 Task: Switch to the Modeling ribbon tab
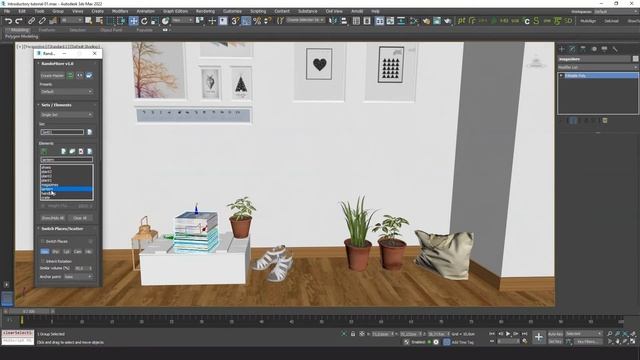19,30
